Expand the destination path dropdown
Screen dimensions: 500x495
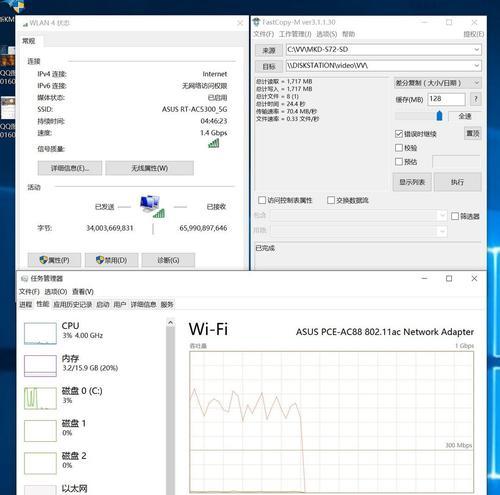point(476,66)
